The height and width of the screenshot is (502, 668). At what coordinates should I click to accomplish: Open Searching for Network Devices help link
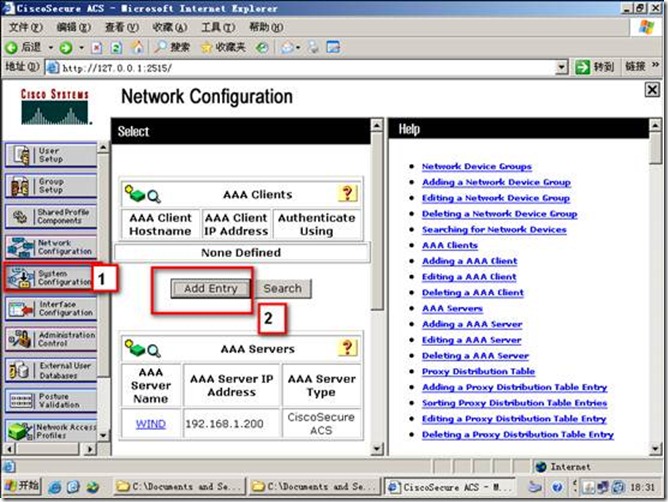[x=494, y=229]
